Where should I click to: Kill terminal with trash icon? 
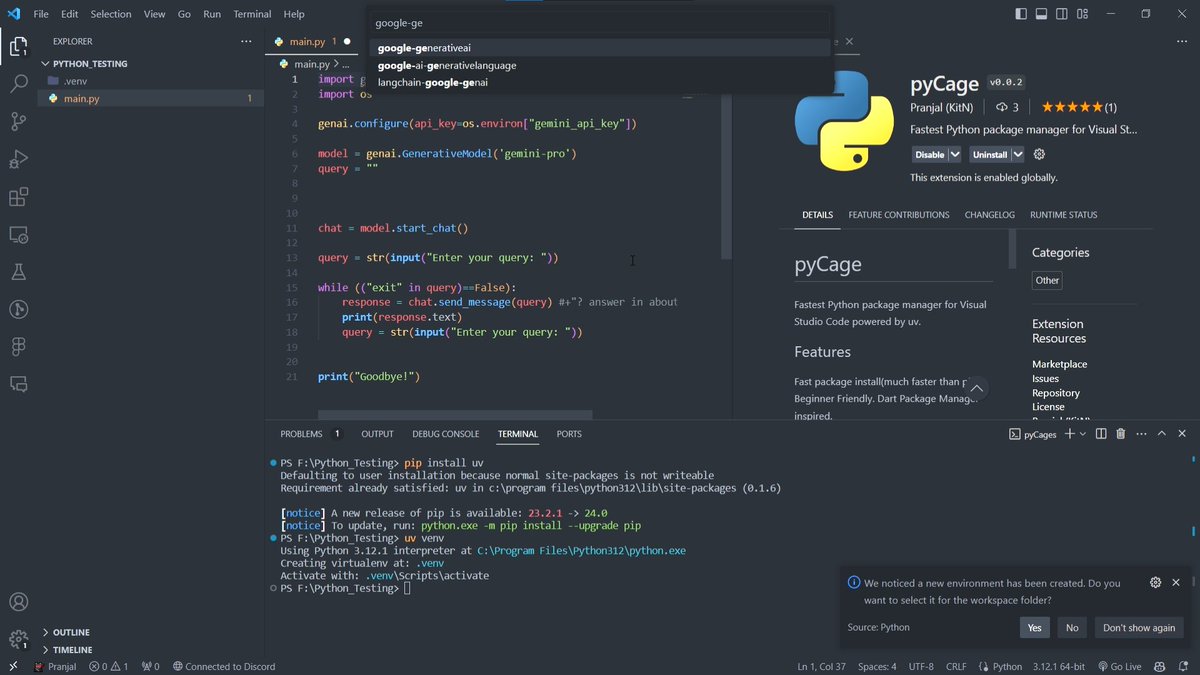[1120, 434]
